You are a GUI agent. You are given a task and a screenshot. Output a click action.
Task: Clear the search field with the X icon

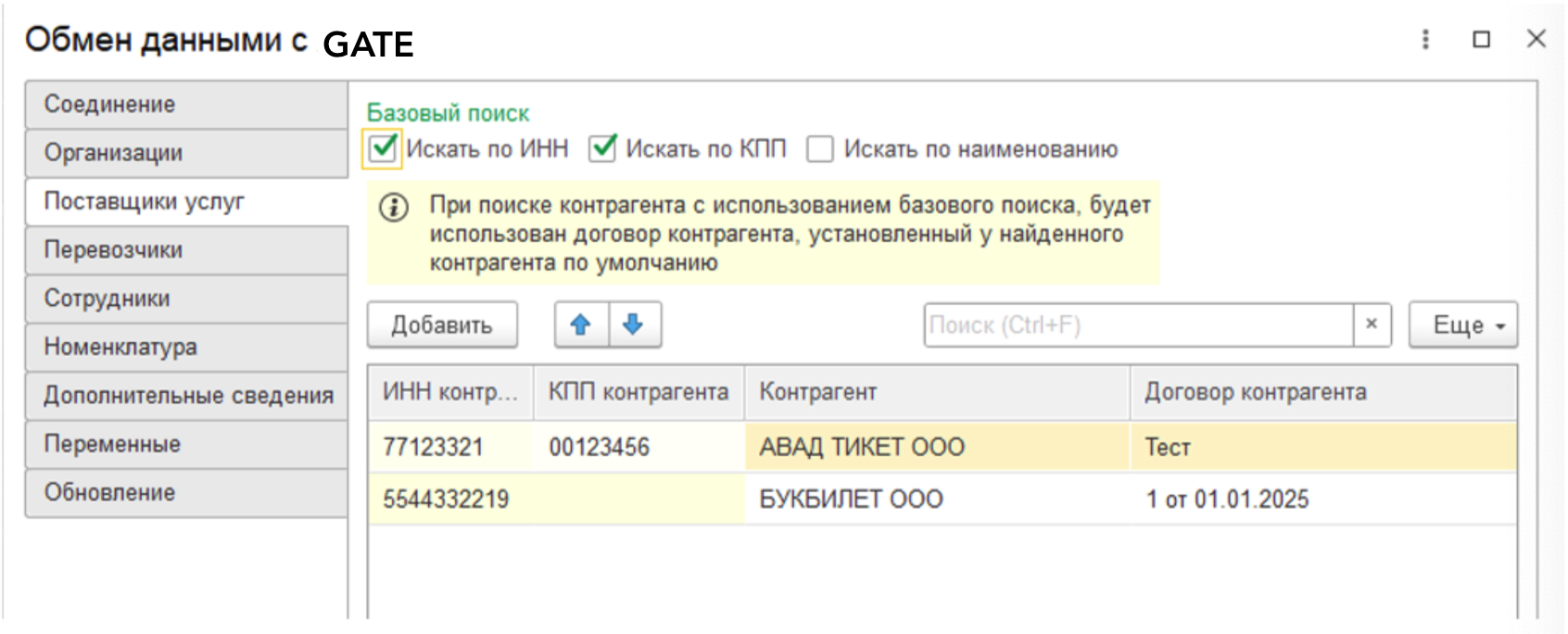point(1372,324)
